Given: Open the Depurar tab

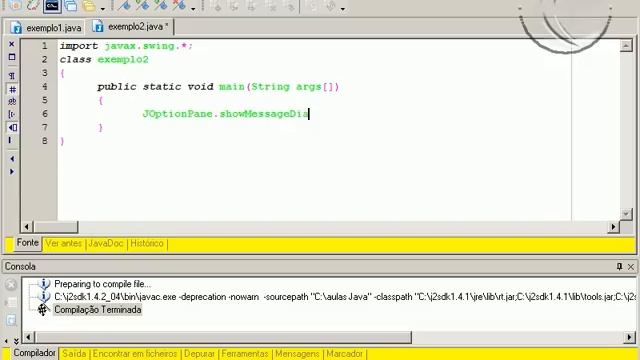Looking at the screenshot, I should click(199, 353).
